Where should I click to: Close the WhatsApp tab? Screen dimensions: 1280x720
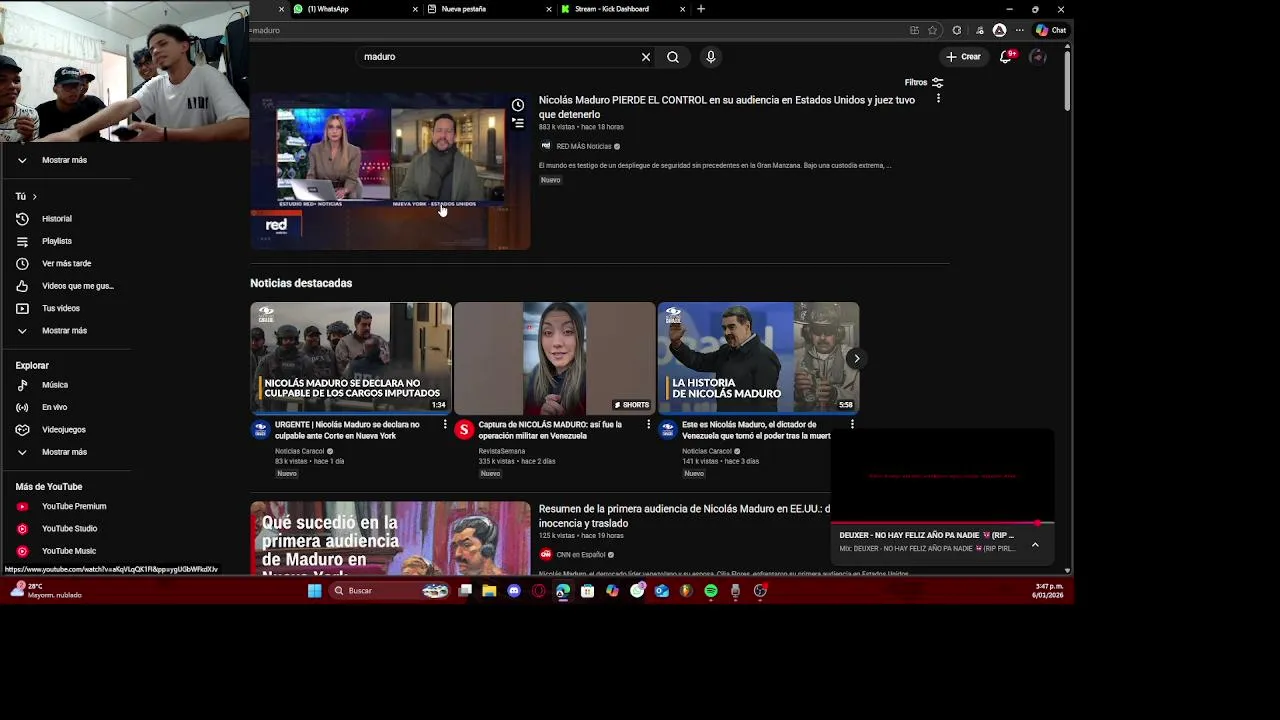pyautogui.click(x=415, y=9)
